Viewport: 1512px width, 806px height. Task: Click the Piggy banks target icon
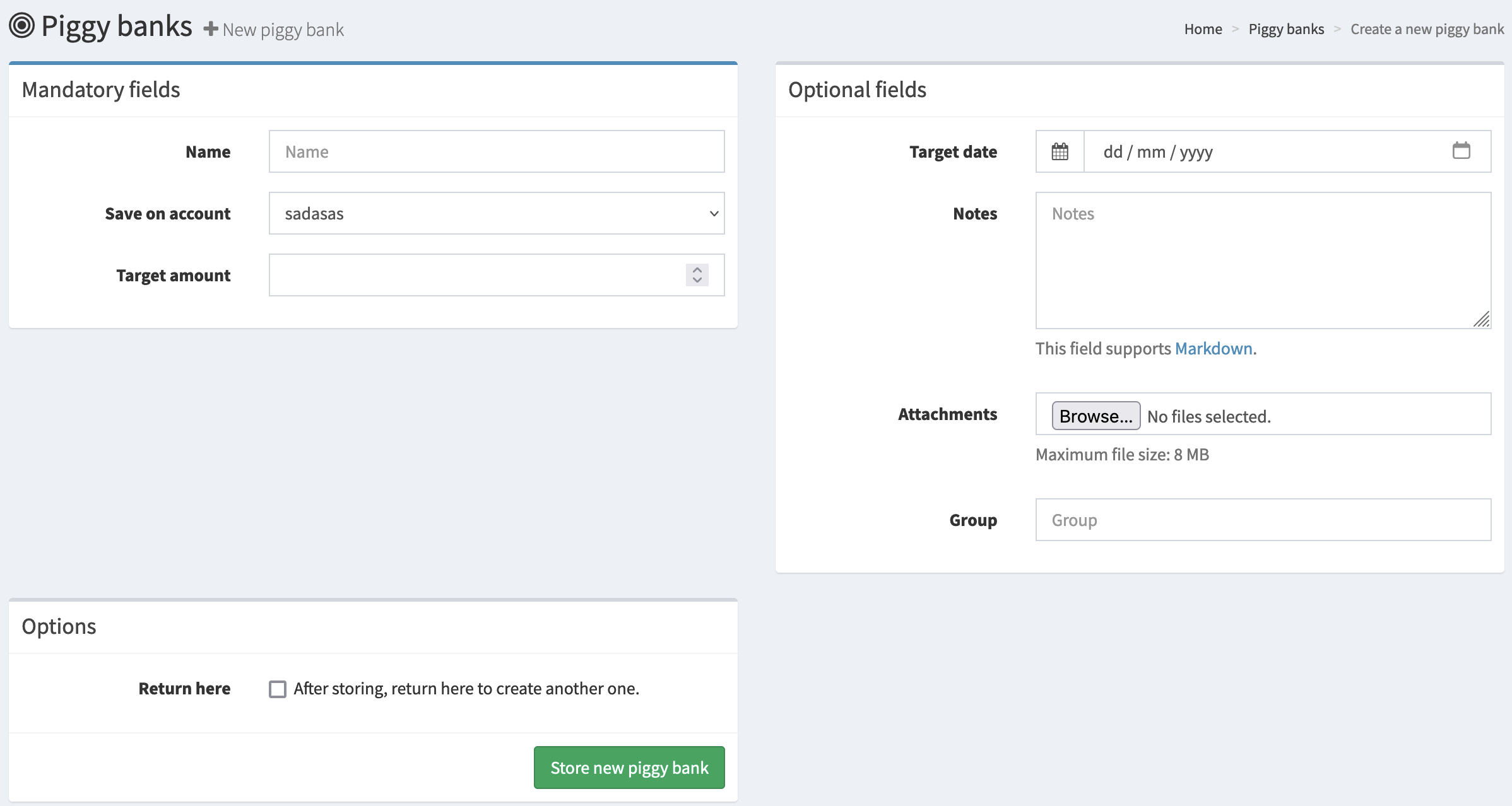[21, 26]
